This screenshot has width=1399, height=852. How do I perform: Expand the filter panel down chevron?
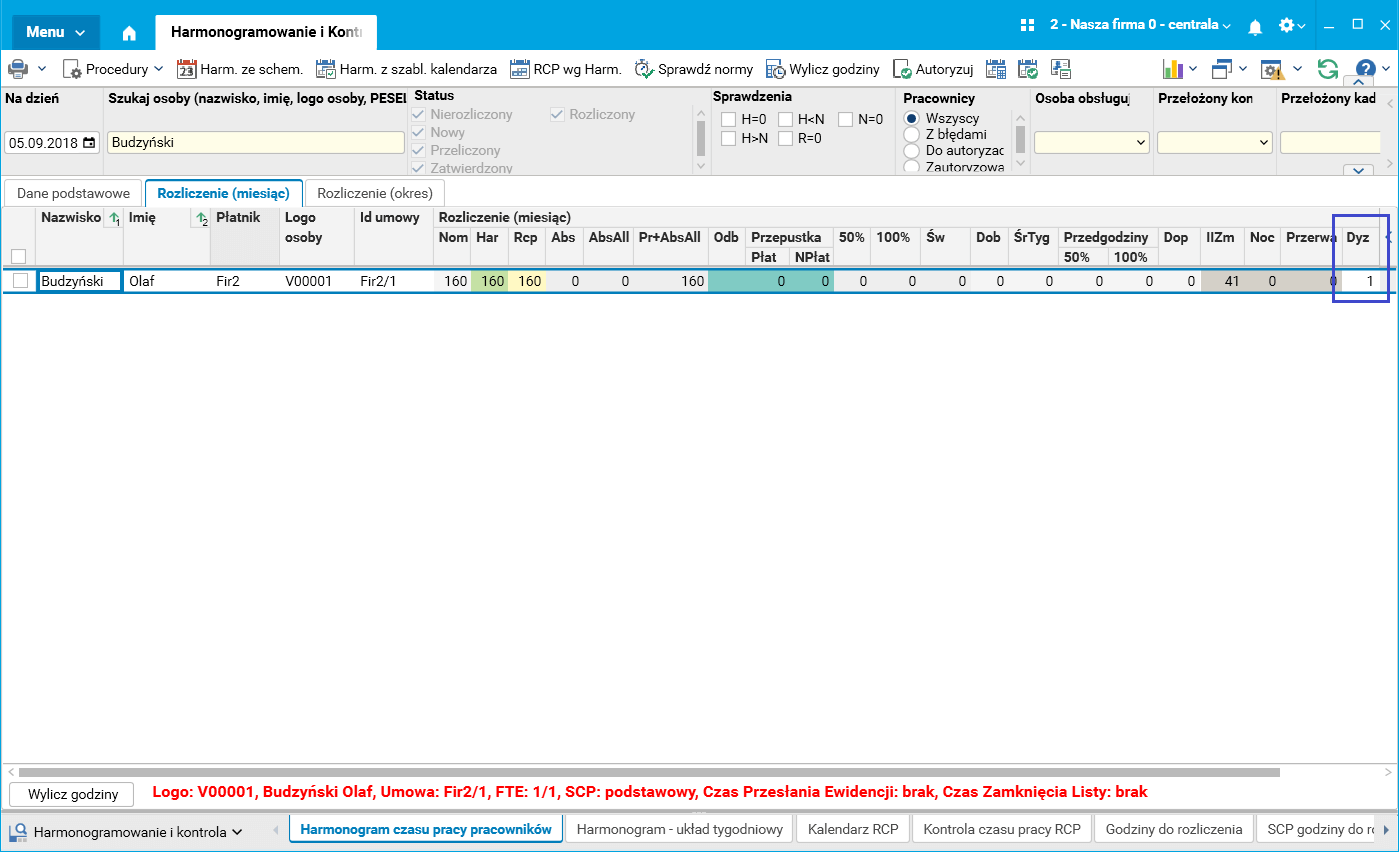click(x=1359, y=171)
